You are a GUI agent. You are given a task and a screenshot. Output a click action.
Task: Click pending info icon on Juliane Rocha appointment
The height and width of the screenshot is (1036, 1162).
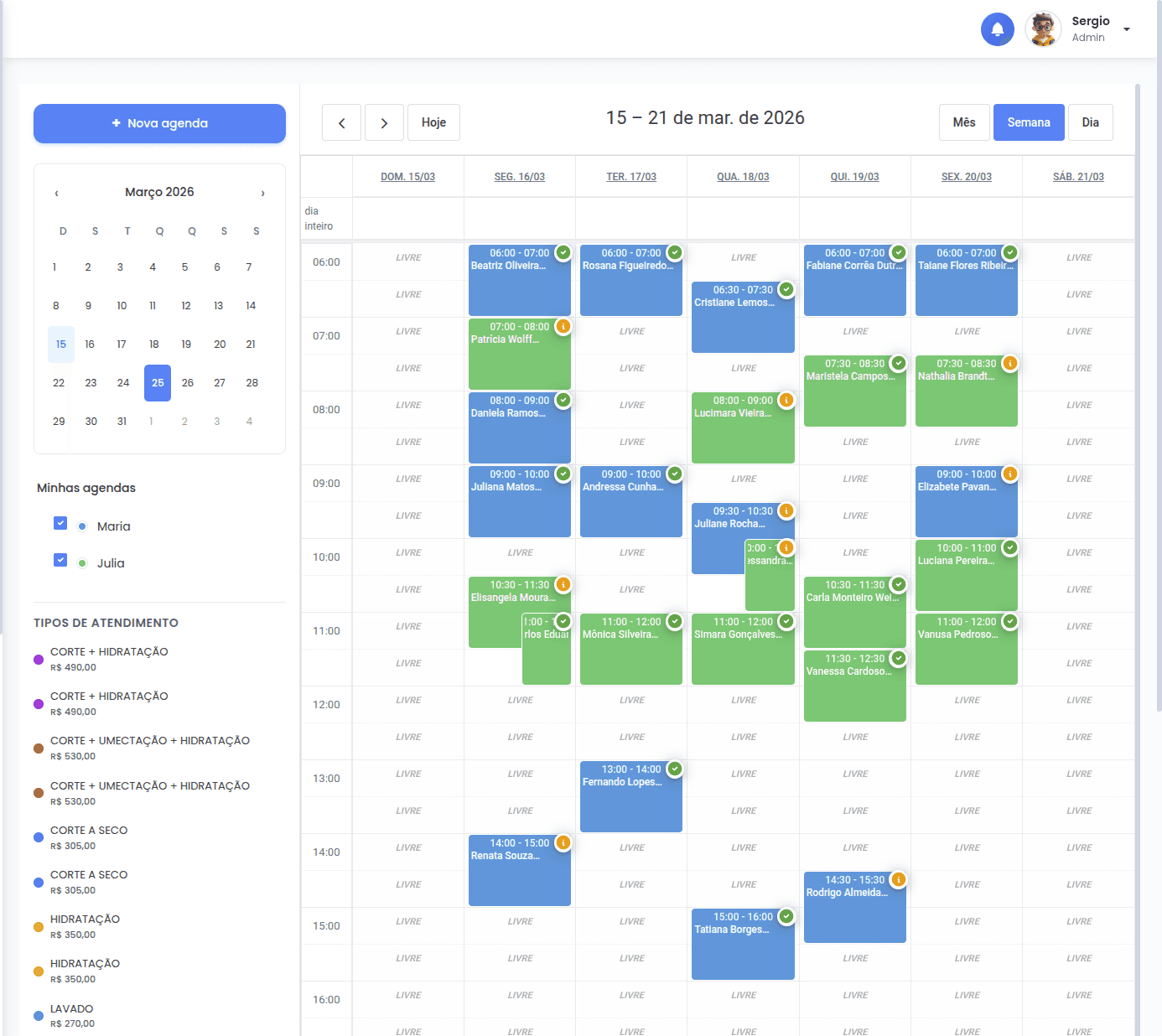[x=786, y=510]
